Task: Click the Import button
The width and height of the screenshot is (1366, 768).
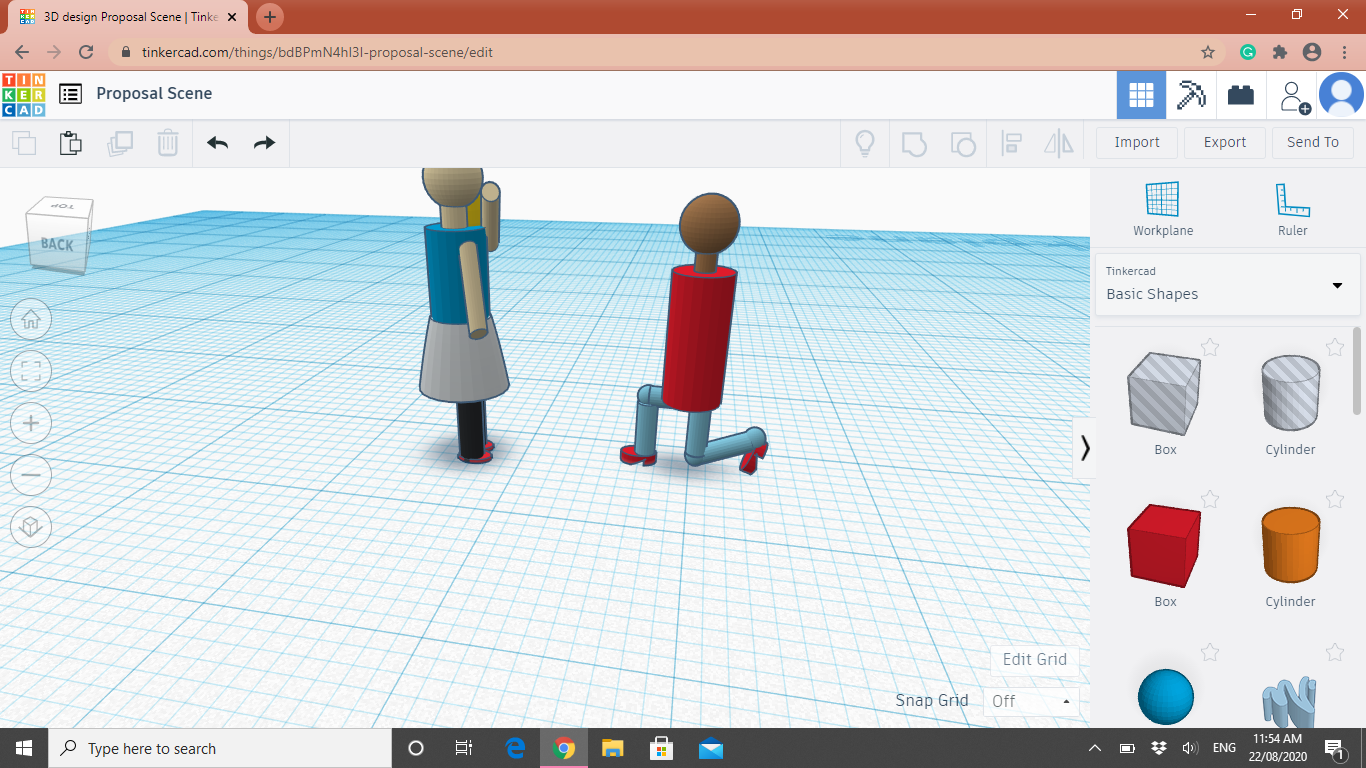Action: [1137, 142]
